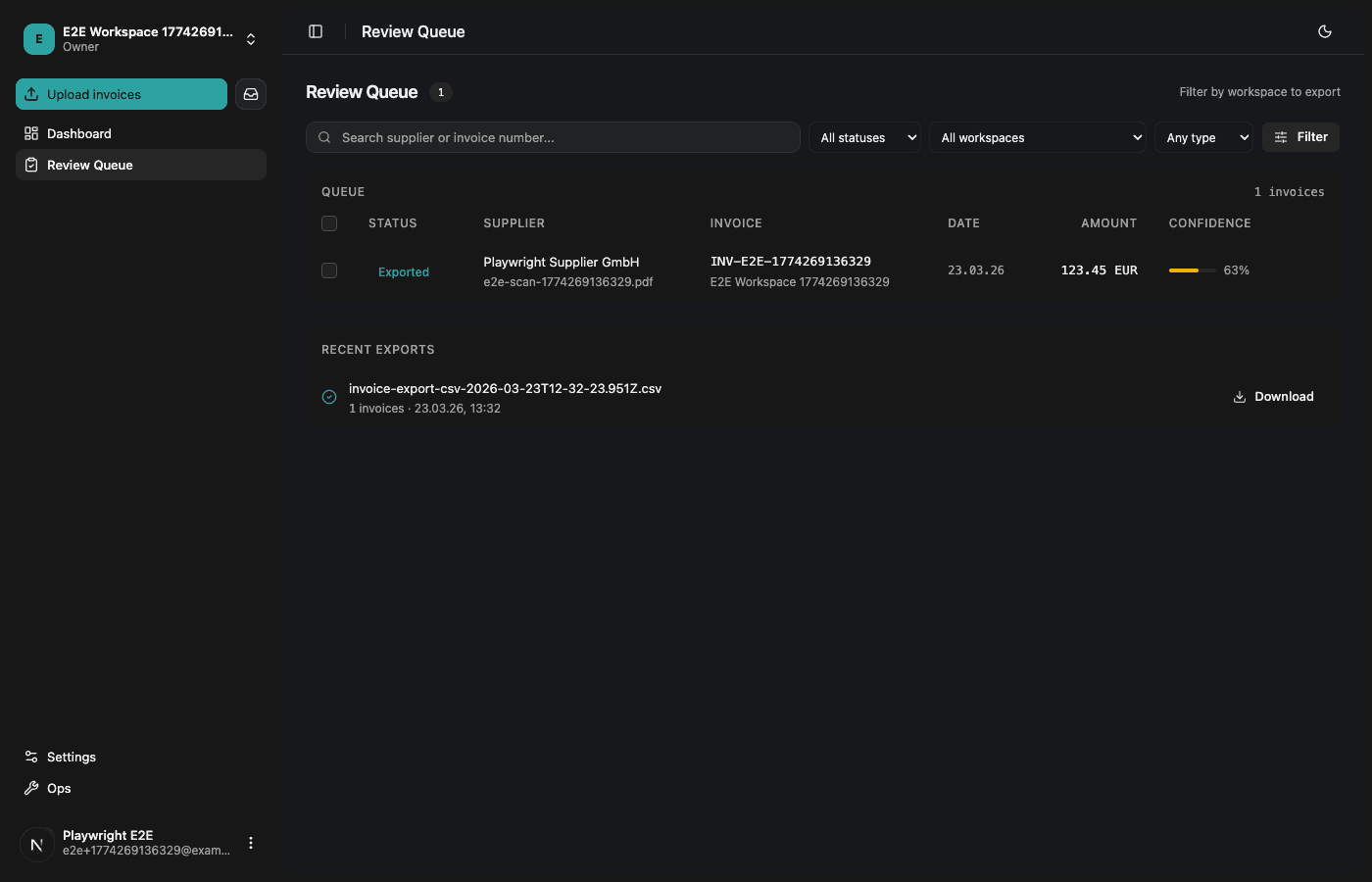Expand the All workspaces dropdown
Viewport: 1372px width, 882px height.
click(1038, 137)
